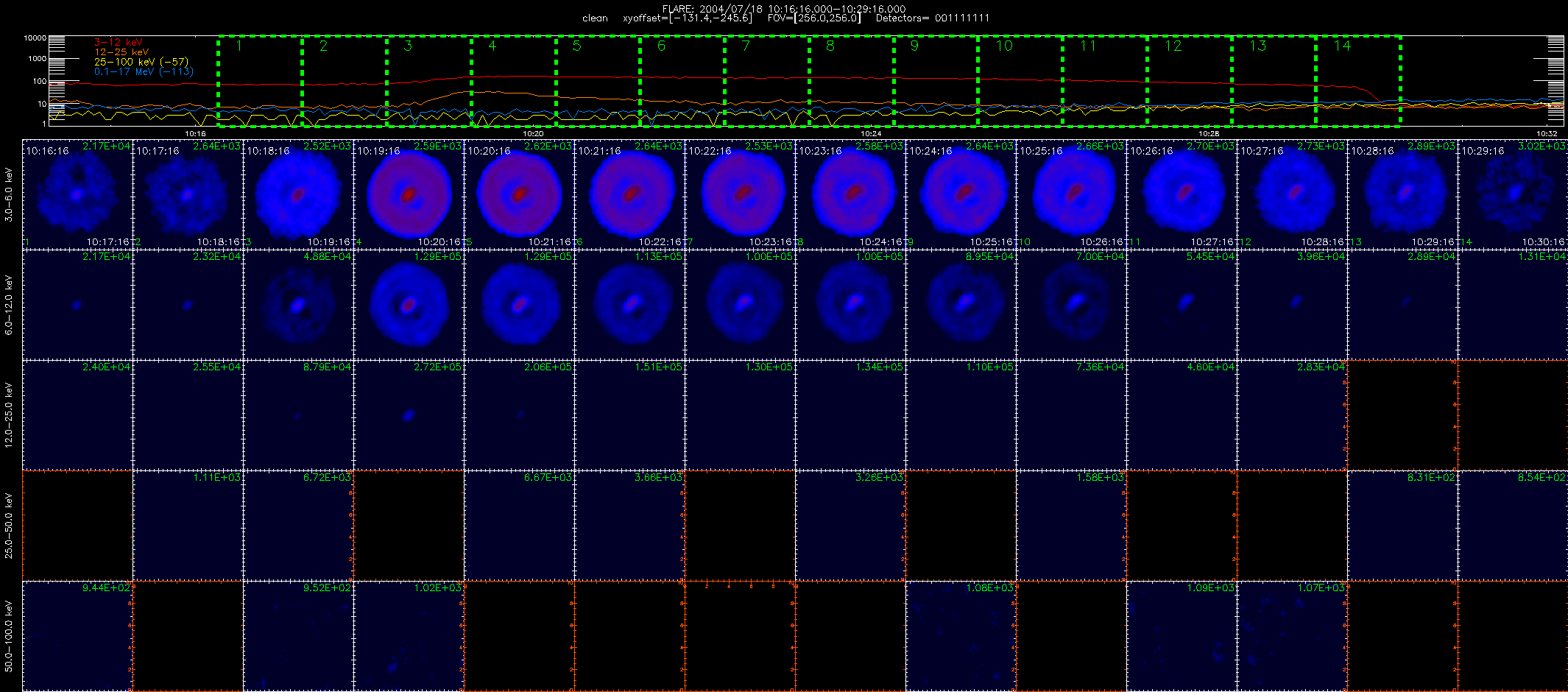Image resolution: width=1568 pixels, height=692 pixels.
Task: Click the 10:28 tick label on time axis
Action: point(1209,134)
